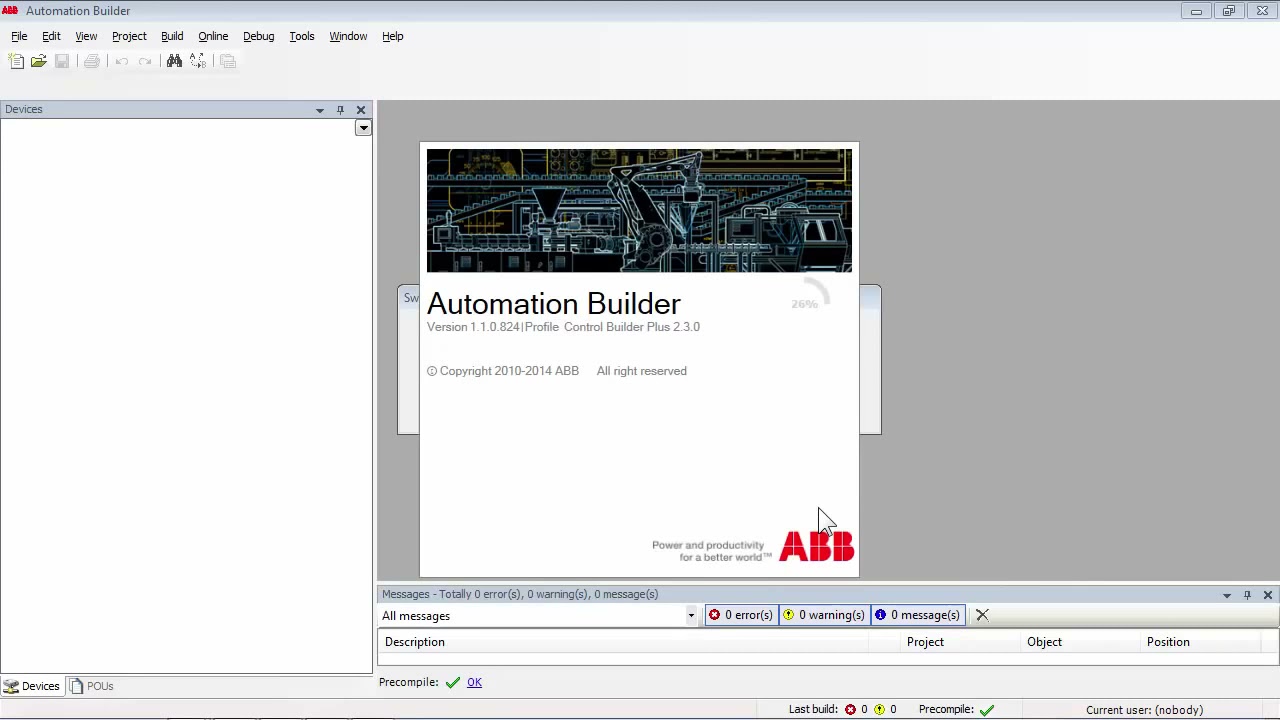Pin the Devices panel
Viewport: 1280px width, 720px height.
tap(340, 110)
